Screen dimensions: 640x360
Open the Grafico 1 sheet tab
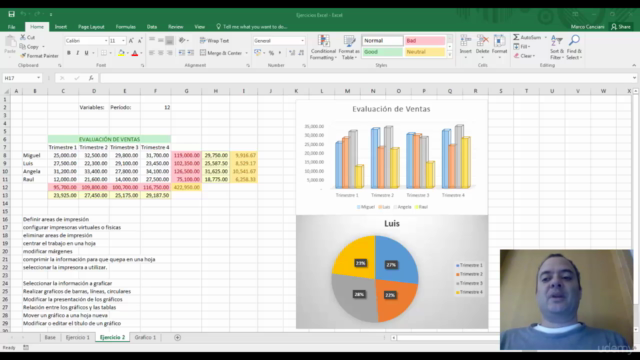(x=145, y=338)
